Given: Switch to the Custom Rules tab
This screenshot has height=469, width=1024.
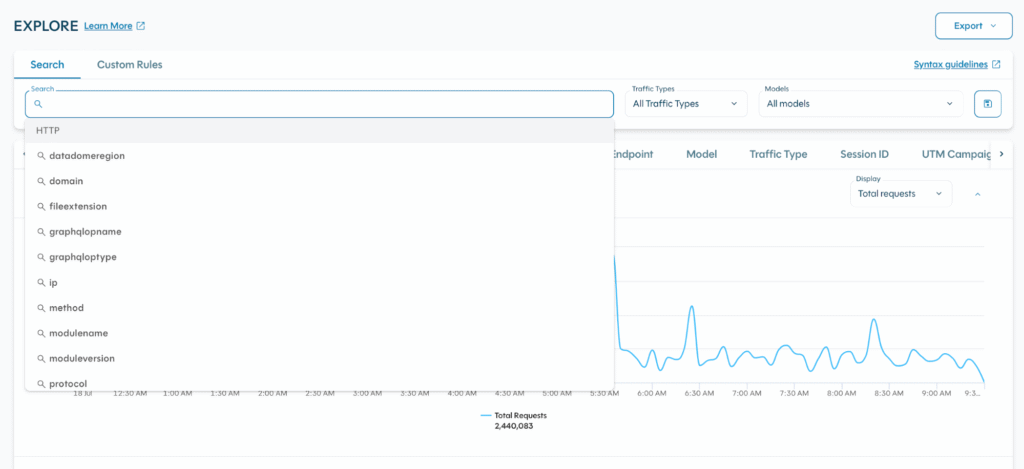Looking at the screenshot, I should click(130, 65).
